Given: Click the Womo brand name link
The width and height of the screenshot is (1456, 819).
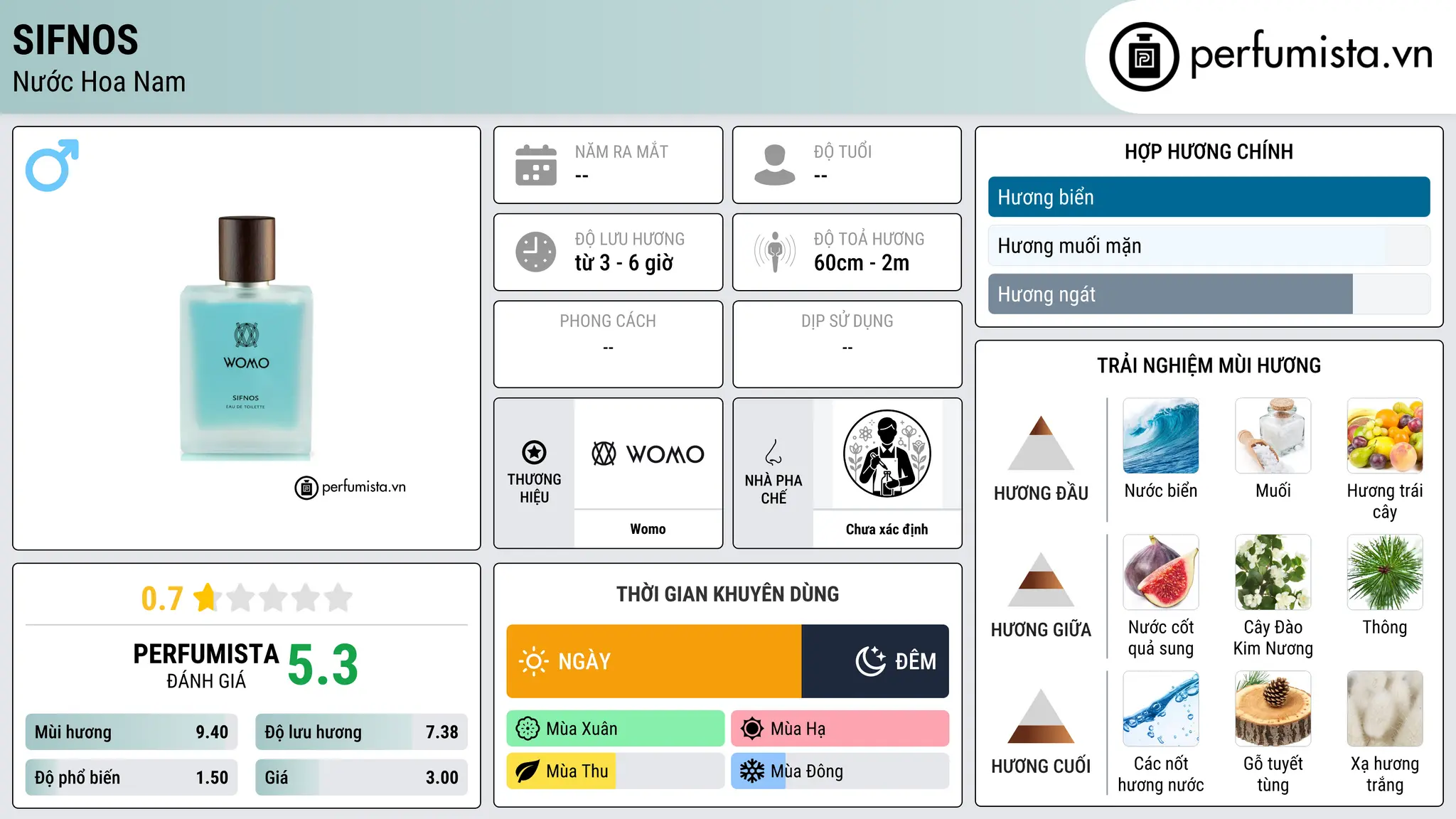Looking at the screenshot, I should point(648,529).
